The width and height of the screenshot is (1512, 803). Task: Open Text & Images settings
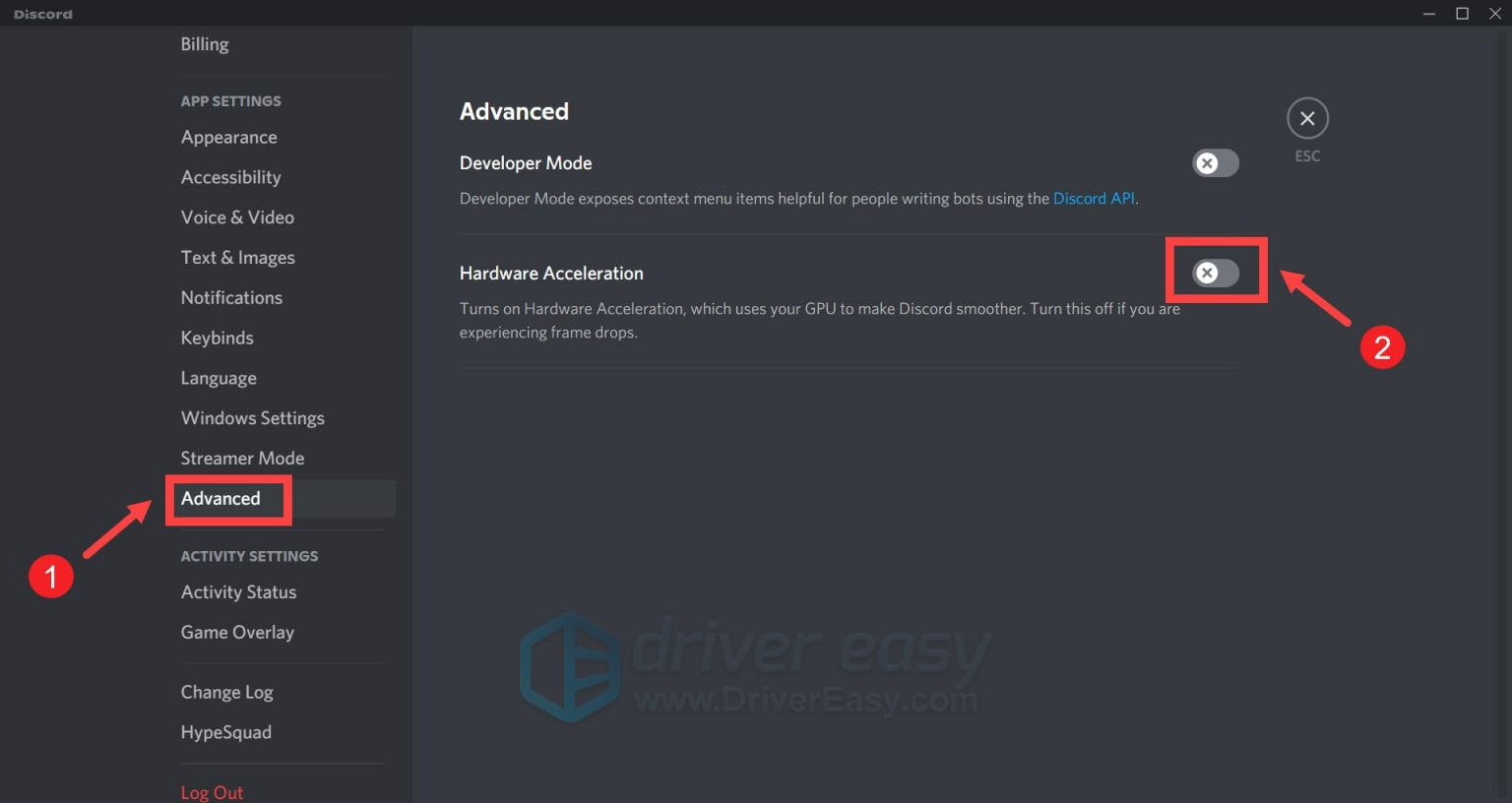[x=237, y=257]
